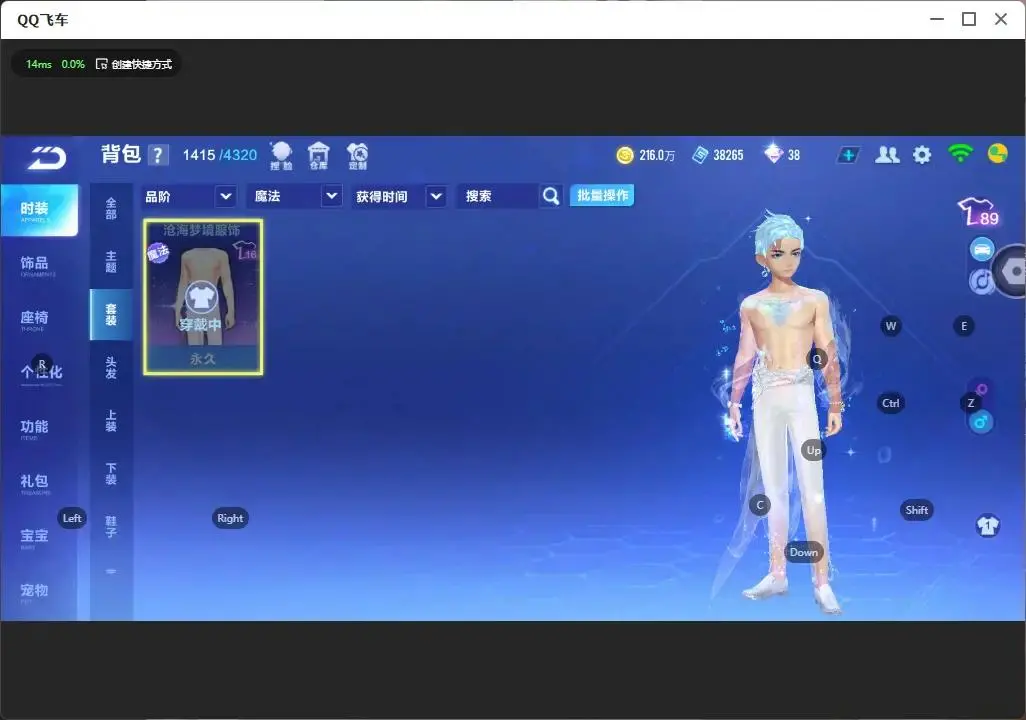Screen dimensions: 1026x720
Task: Switch to the 个性化 tab
Action: pos(39,374)
